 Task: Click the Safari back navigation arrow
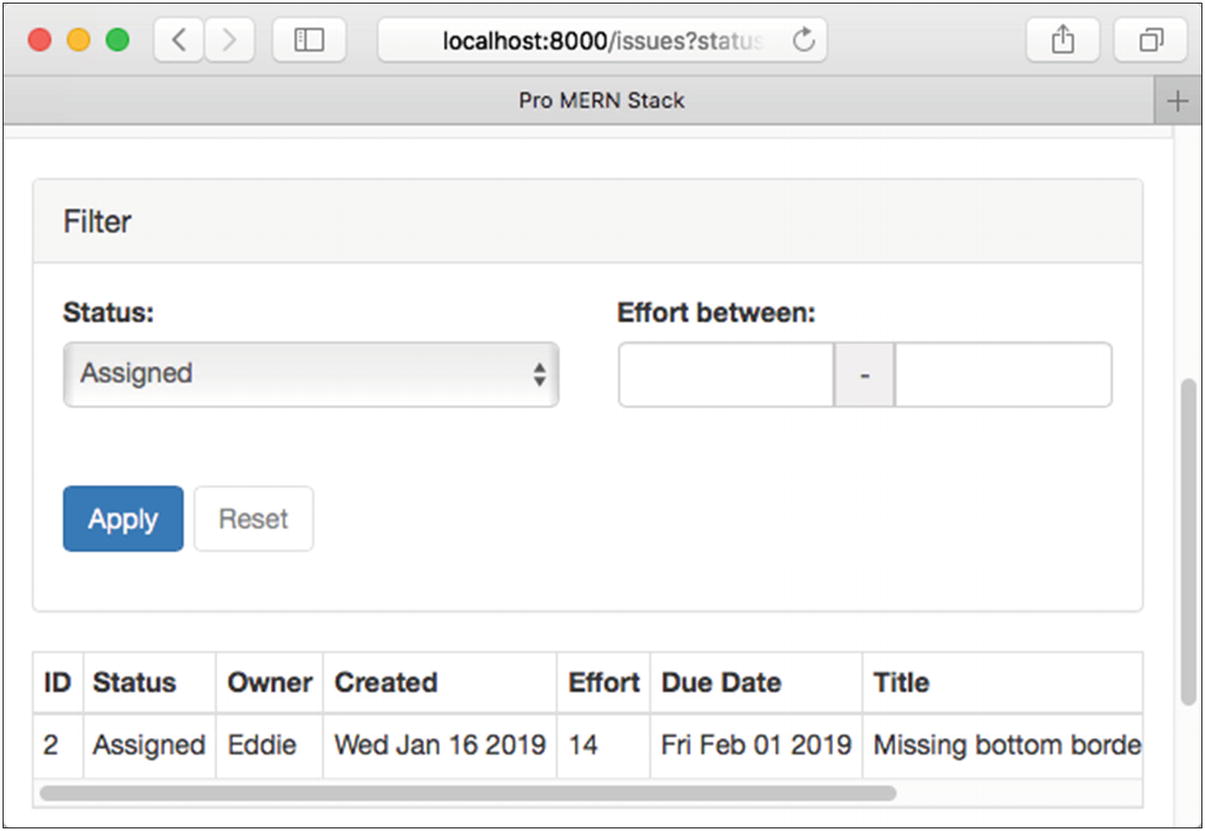coord(179,40)
